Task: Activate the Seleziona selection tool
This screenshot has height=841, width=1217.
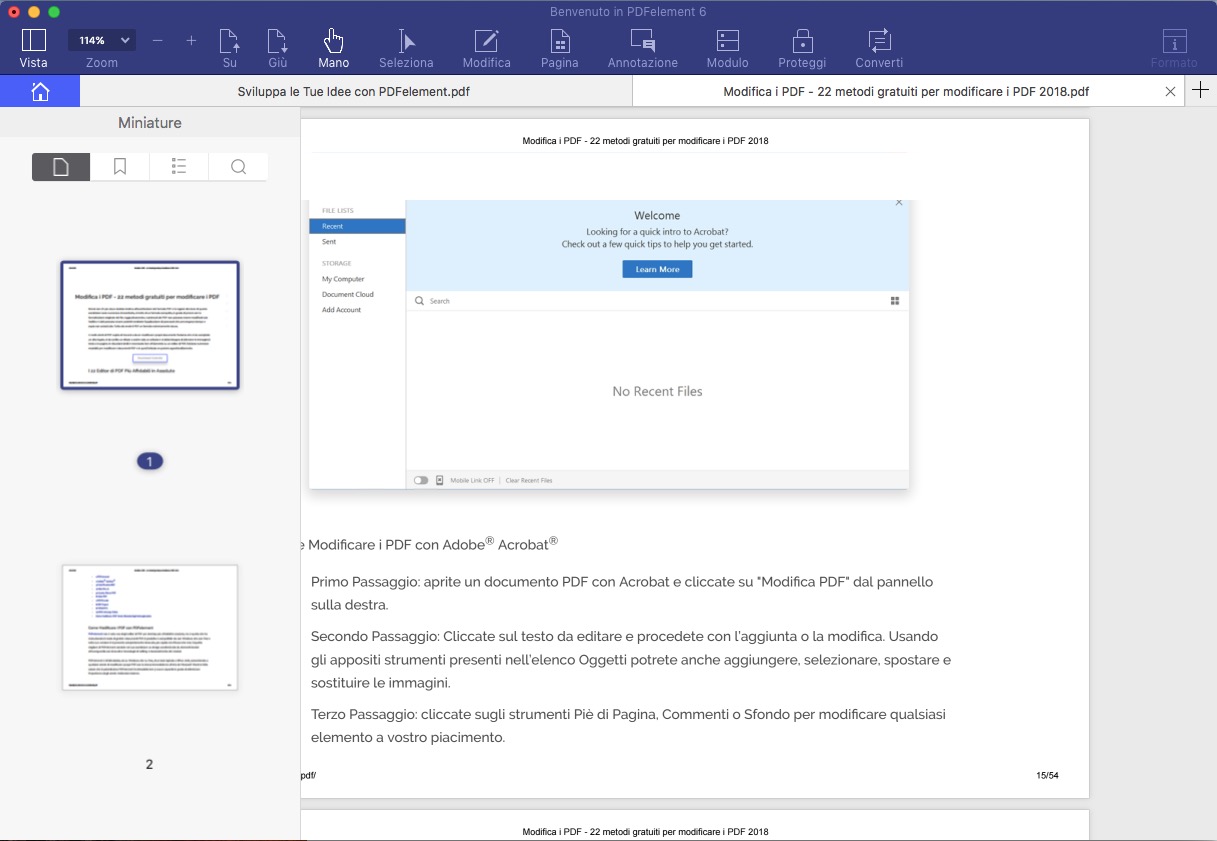Action: tap(406, 47)
